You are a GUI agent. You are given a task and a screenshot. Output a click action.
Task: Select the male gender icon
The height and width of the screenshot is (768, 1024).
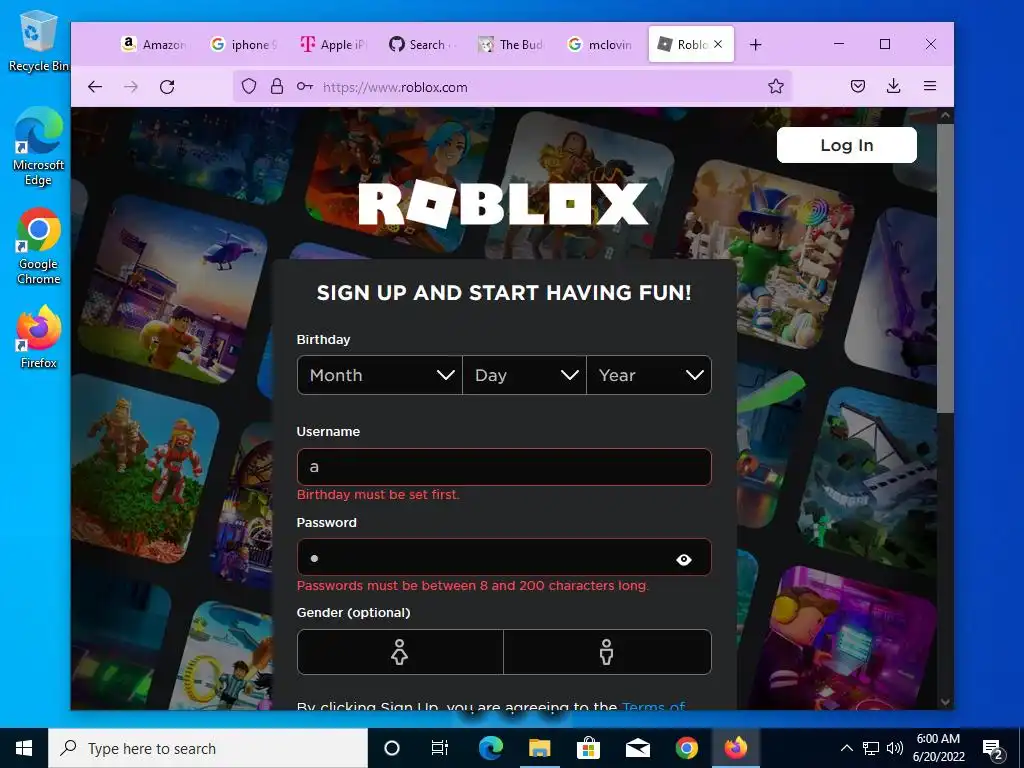point(607,652)
